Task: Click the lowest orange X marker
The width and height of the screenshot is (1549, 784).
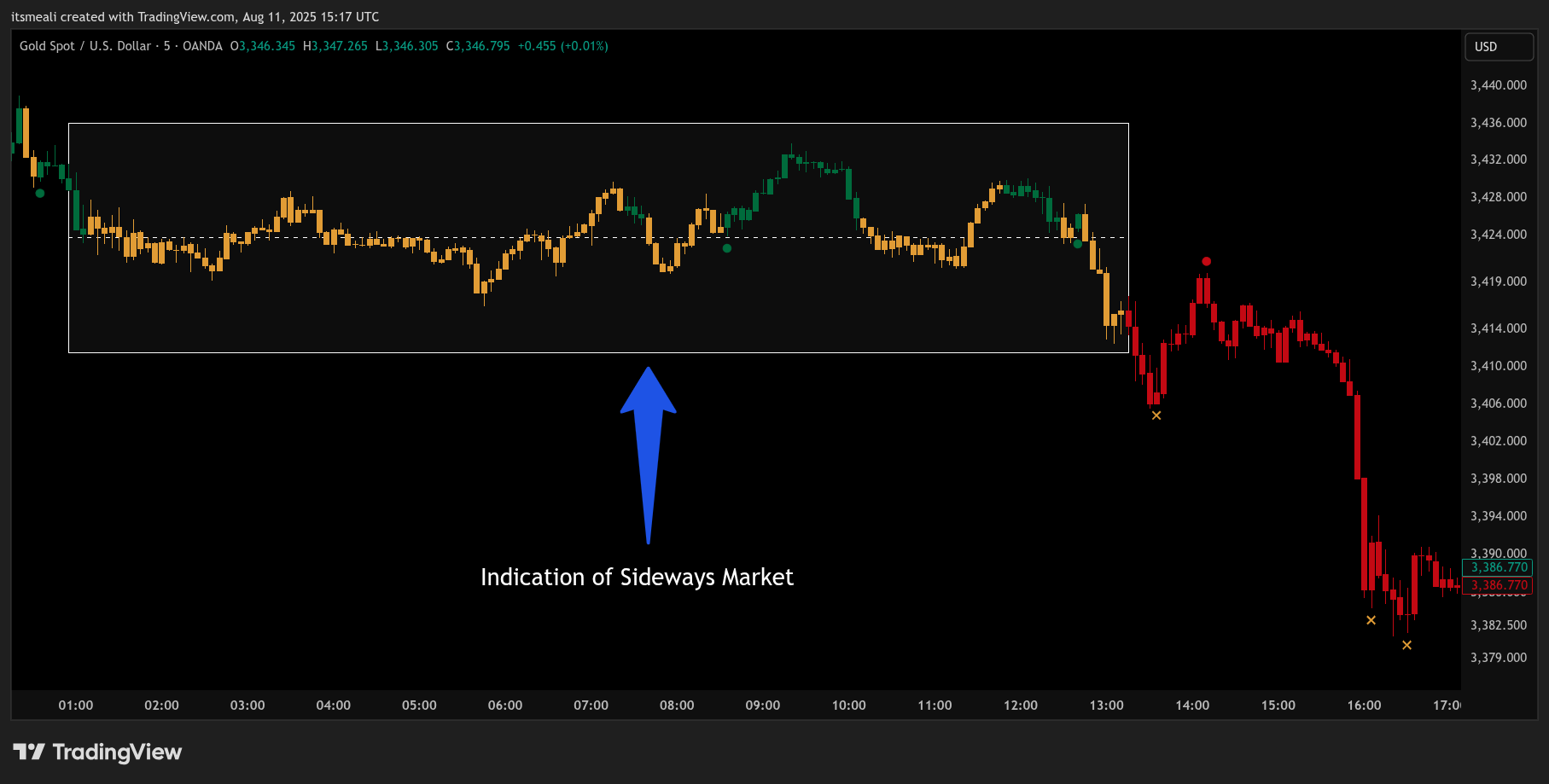Action: tap(1406, 645)
